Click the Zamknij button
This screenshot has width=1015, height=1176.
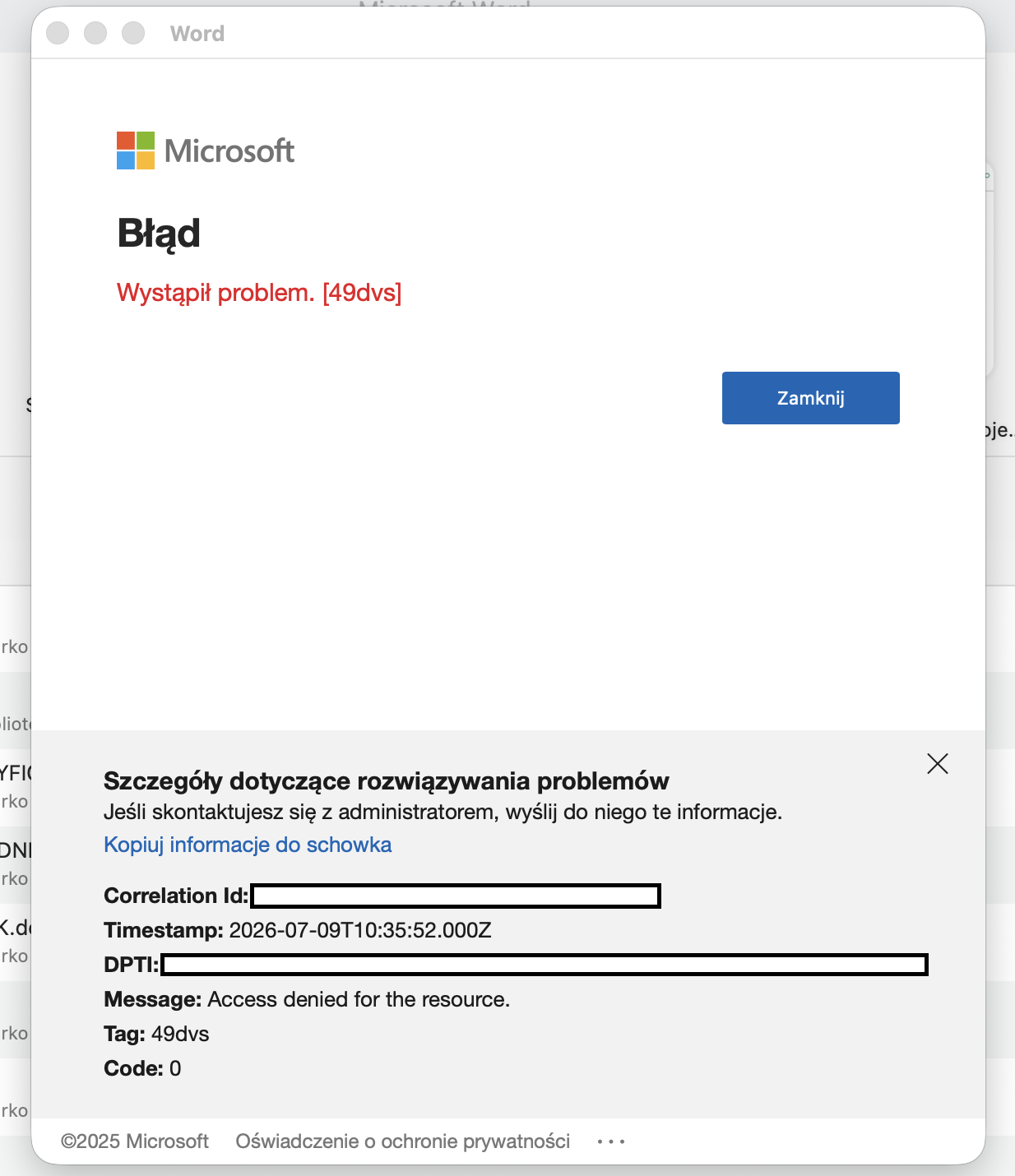[810, 398]
